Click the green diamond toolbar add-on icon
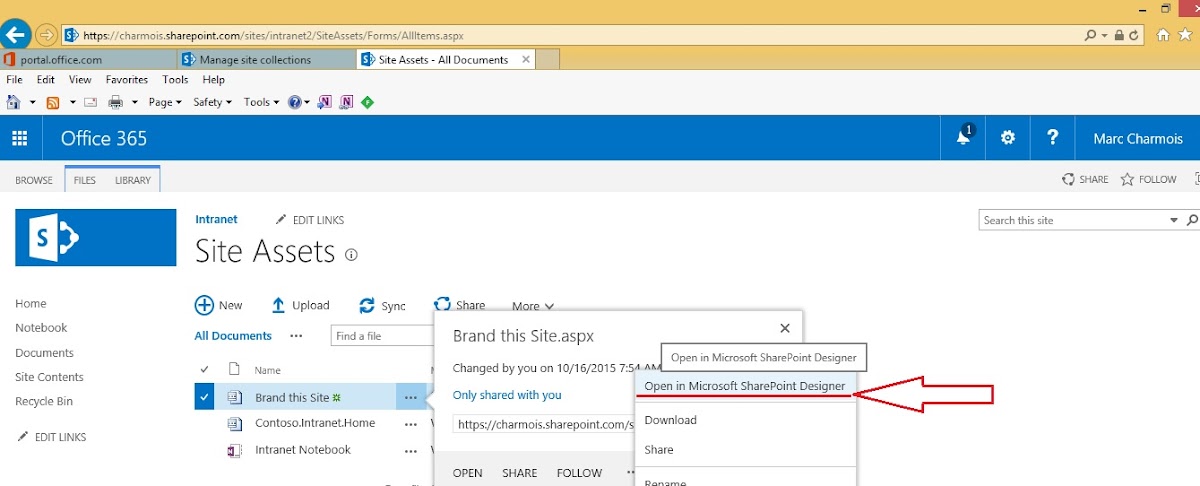The width and height of the screenshot is (1200, 486). pos(367,102)
